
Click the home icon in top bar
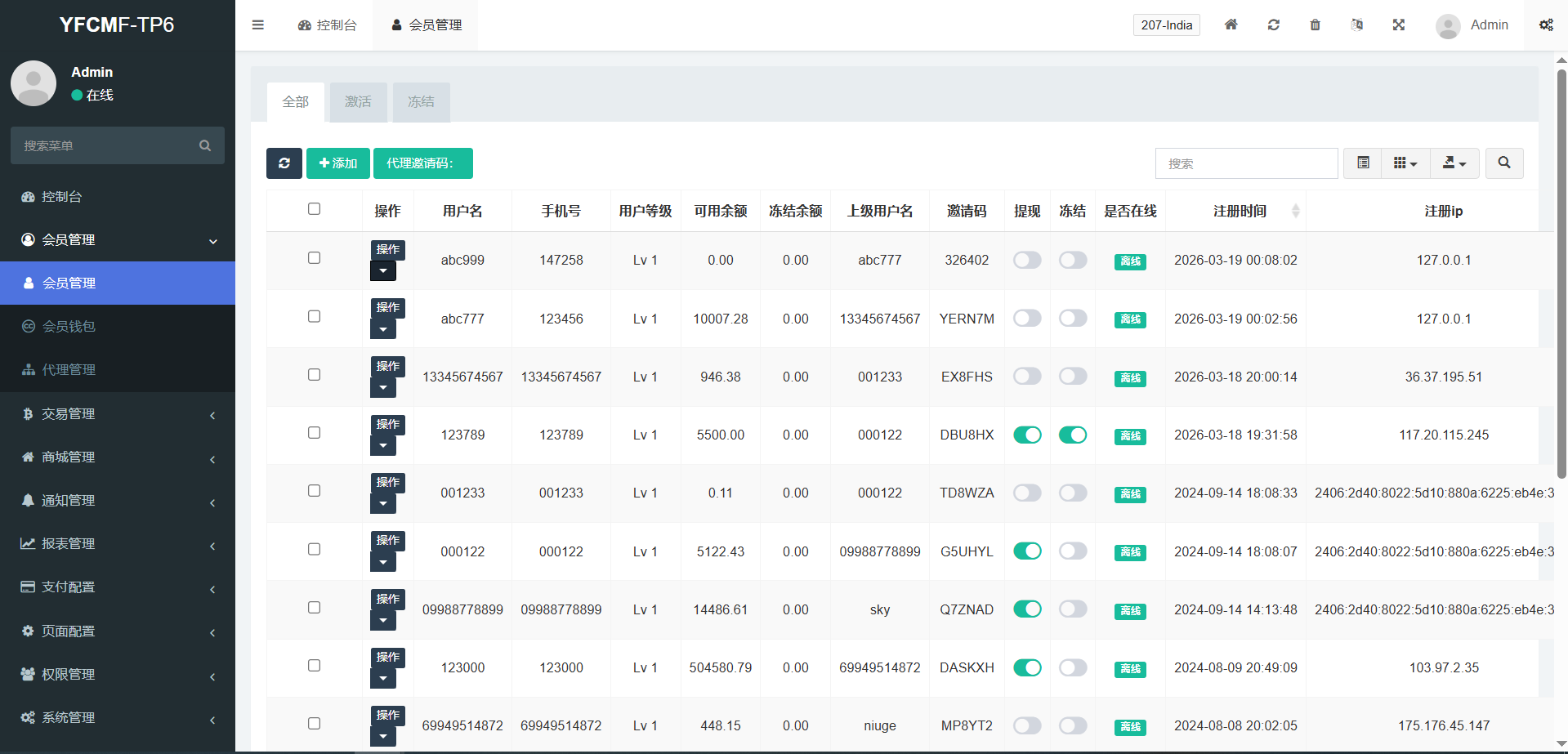tap(1231, 25)
